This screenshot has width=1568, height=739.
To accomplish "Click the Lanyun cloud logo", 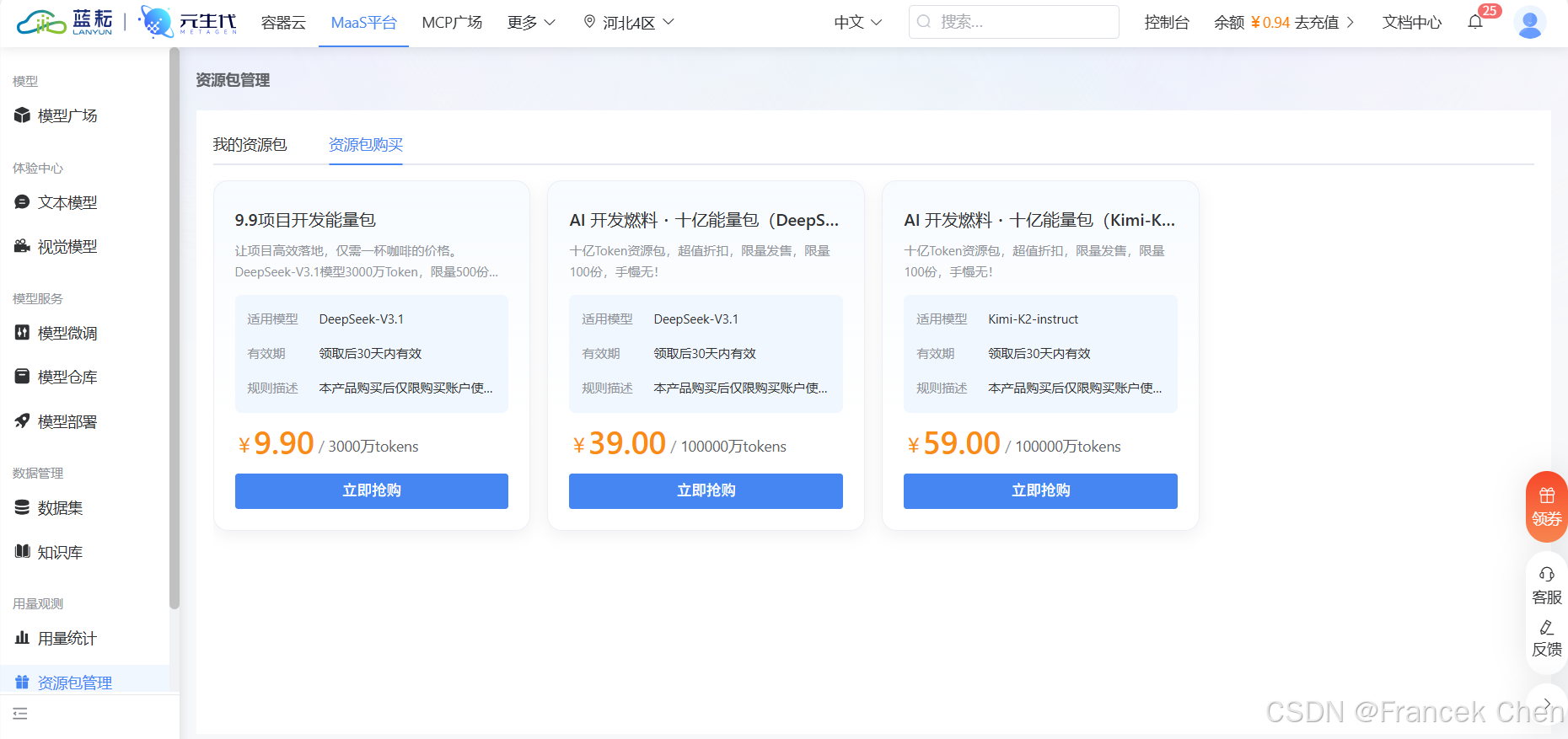I will click(64, 22).
